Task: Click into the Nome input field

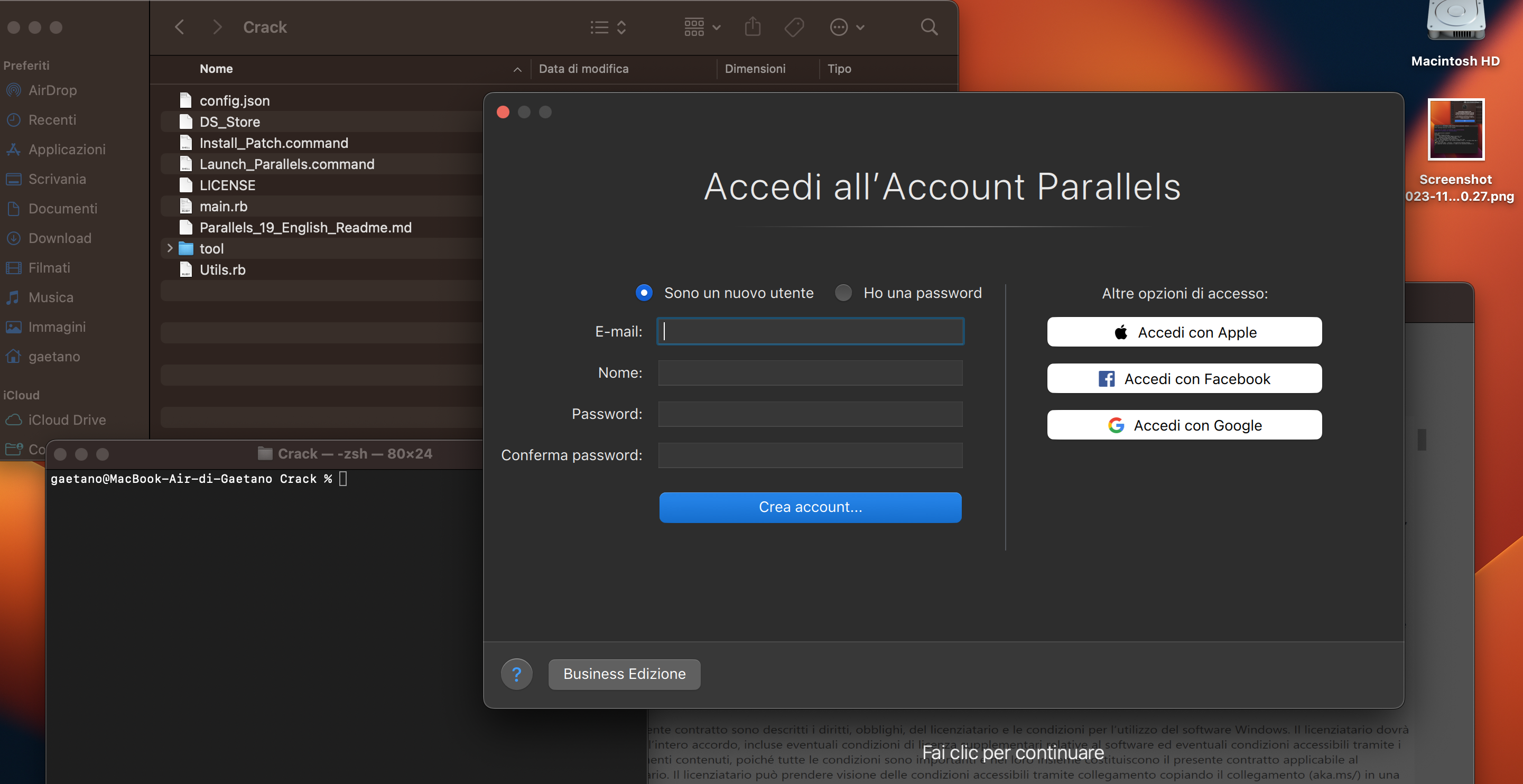Action: point(810,372)
